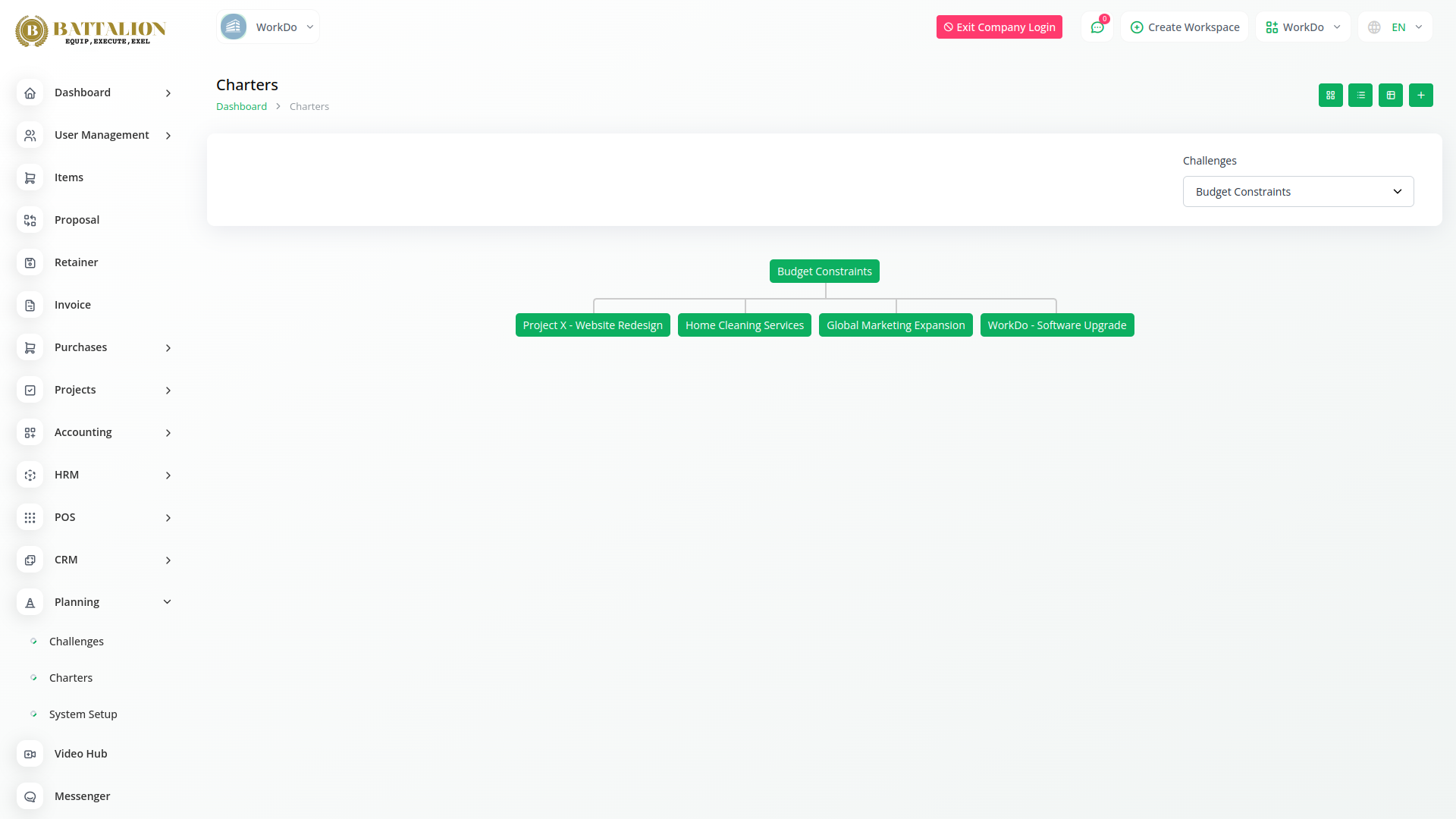Screen dimensions: 1456x819
Task: Click Exit Company Login button
Action: [x=999, y=27]
